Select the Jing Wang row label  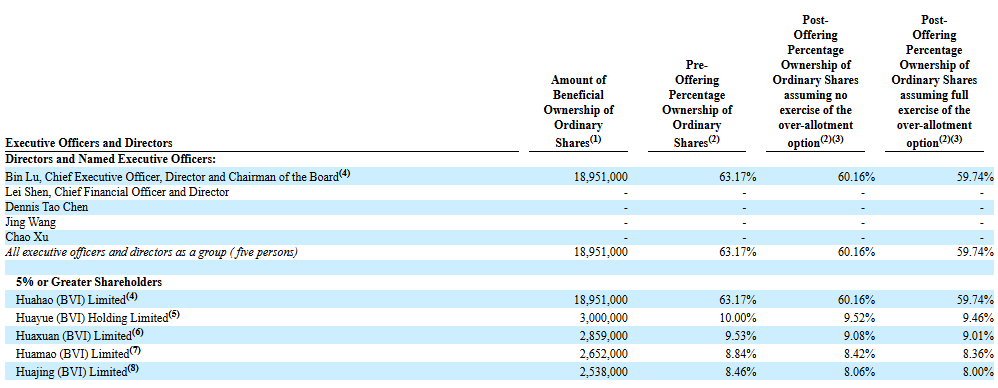point(31,223)
